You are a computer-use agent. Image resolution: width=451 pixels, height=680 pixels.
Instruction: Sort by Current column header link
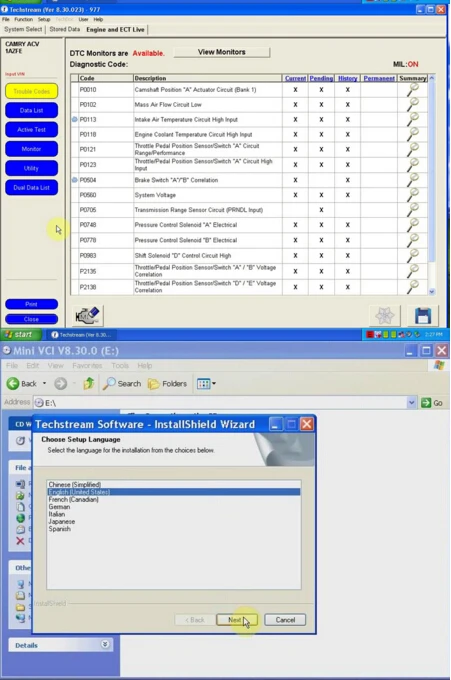tap(295, 78)
